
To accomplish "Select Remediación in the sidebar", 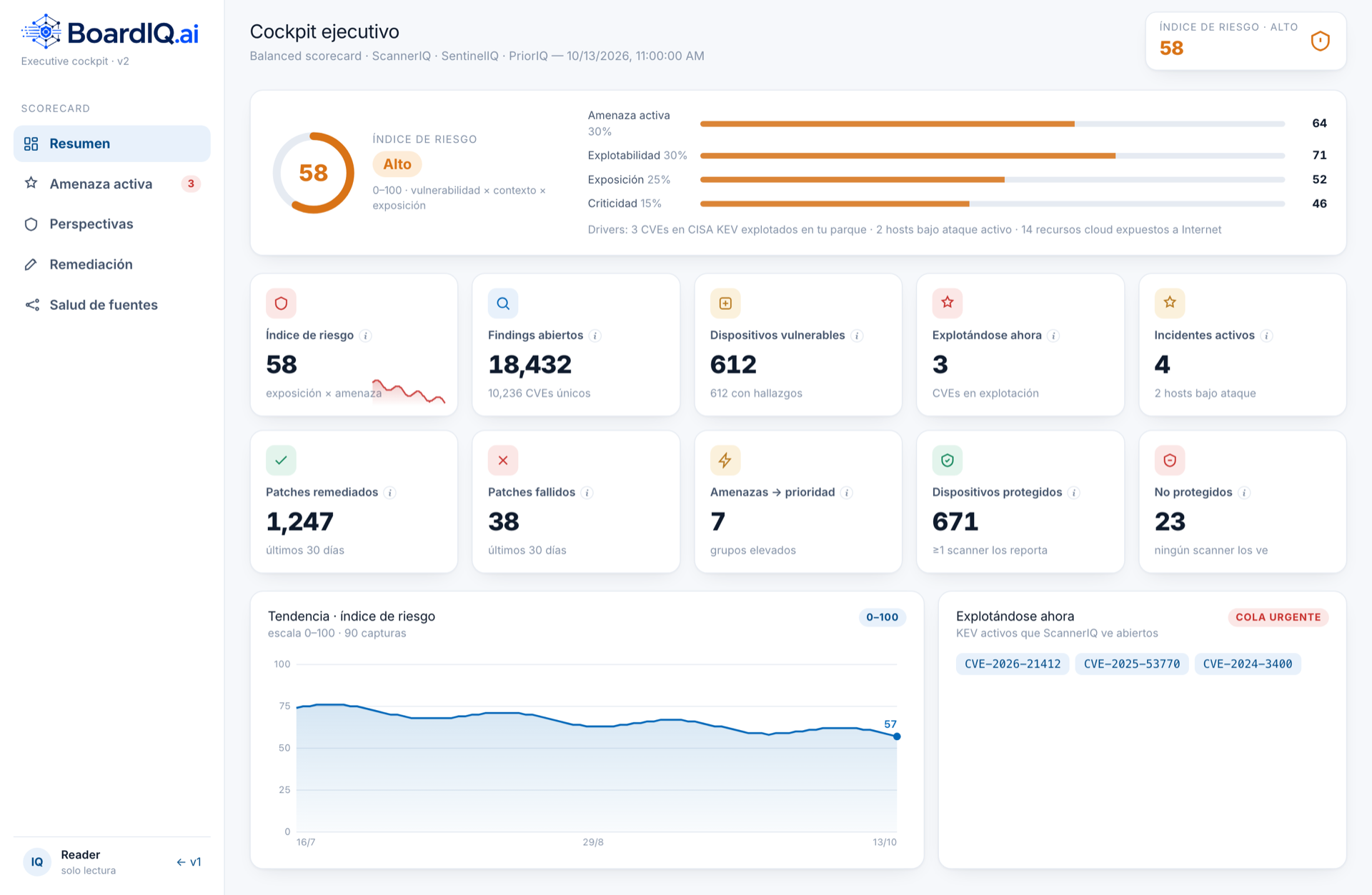I will pos(112,264).
